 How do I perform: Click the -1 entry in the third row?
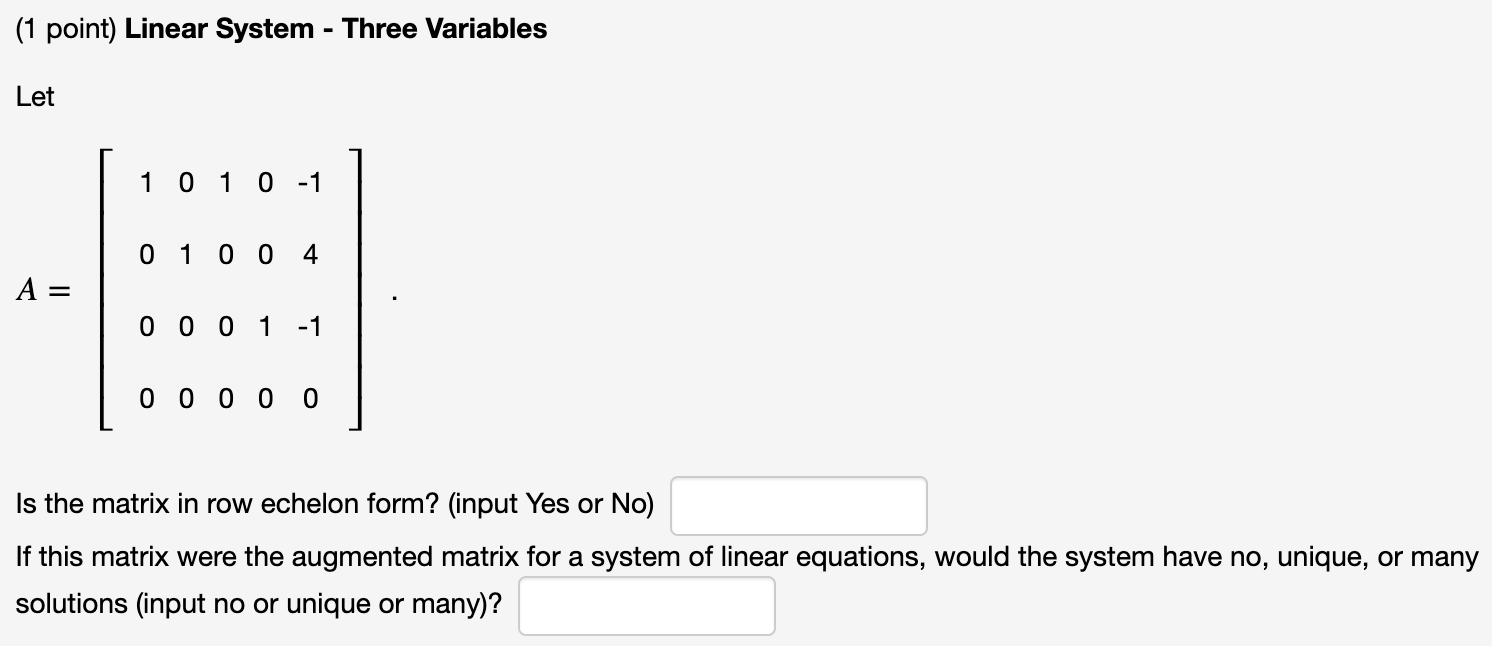tap(310, 327)
